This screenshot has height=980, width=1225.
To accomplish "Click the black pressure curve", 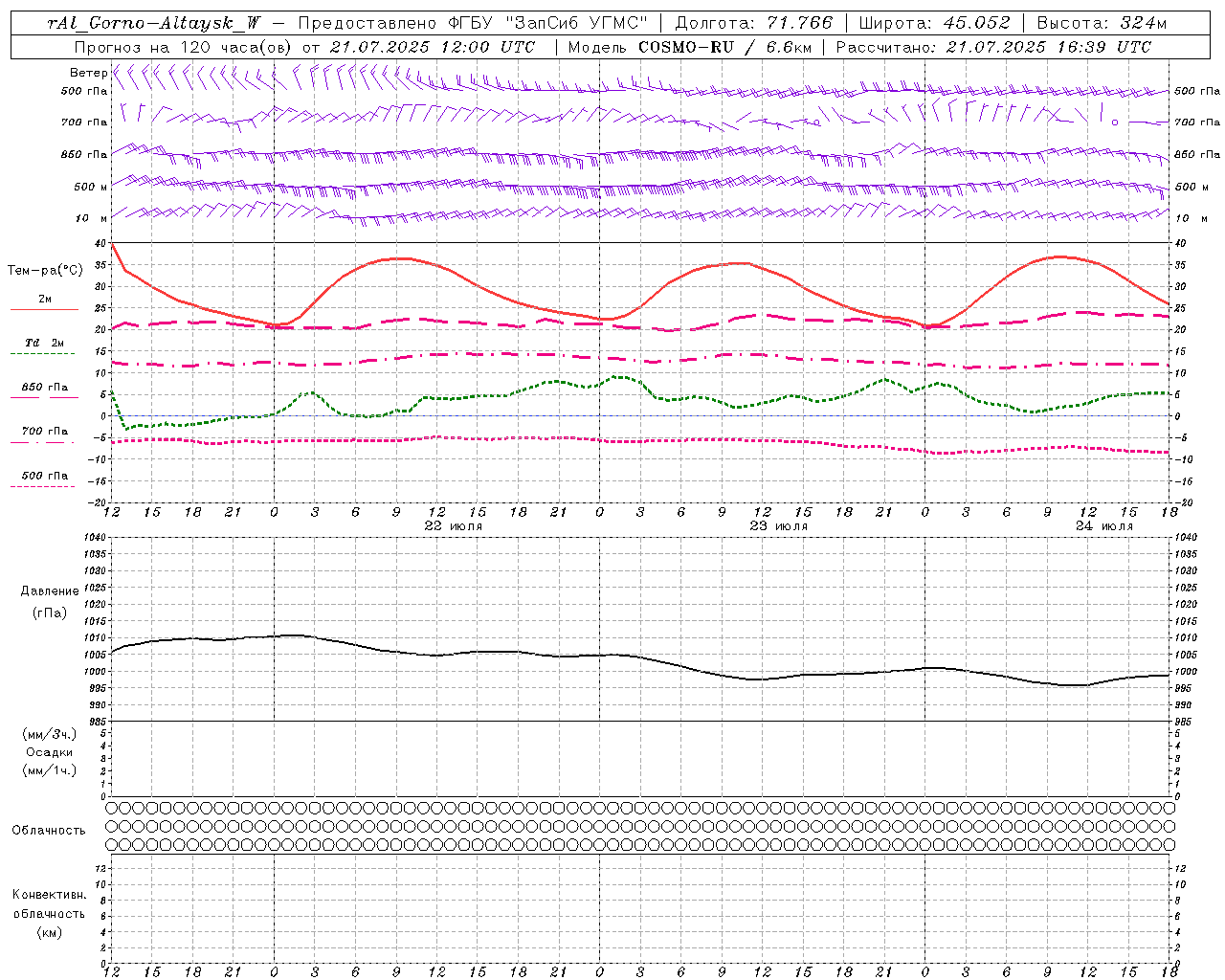I will tap(641, 657).
